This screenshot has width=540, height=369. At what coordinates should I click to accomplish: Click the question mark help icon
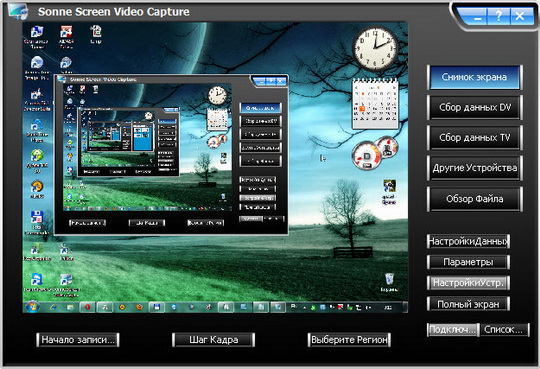point(498,16)
